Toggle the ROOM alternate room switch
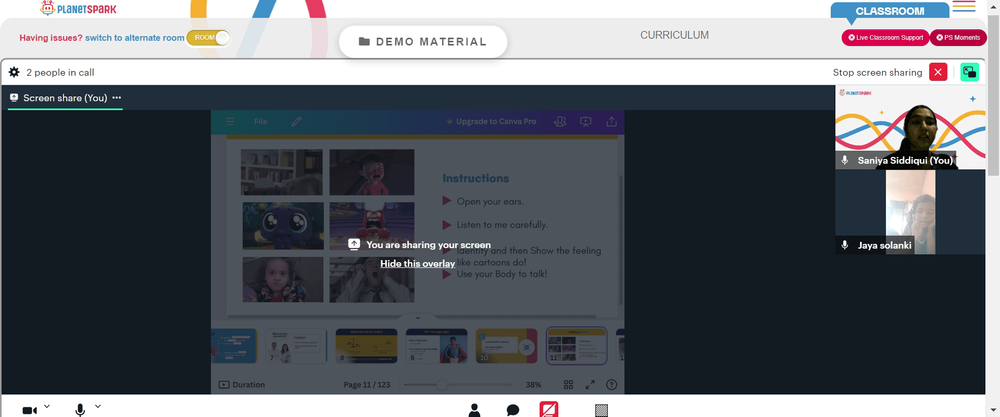The width and height of the screenshot is (1000, 417). [x=208, y=38]
